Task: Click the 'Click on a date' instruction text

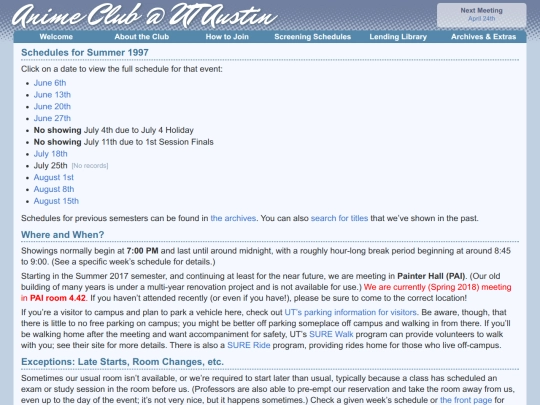Action: pyautogui.click(x=122, y=69)
